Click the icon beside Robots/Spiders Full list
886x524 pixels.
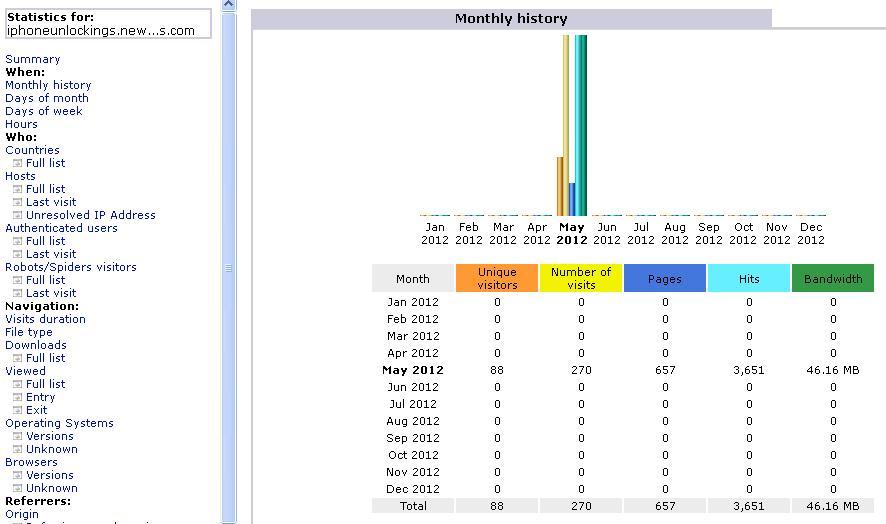click(x=17, y=280)
